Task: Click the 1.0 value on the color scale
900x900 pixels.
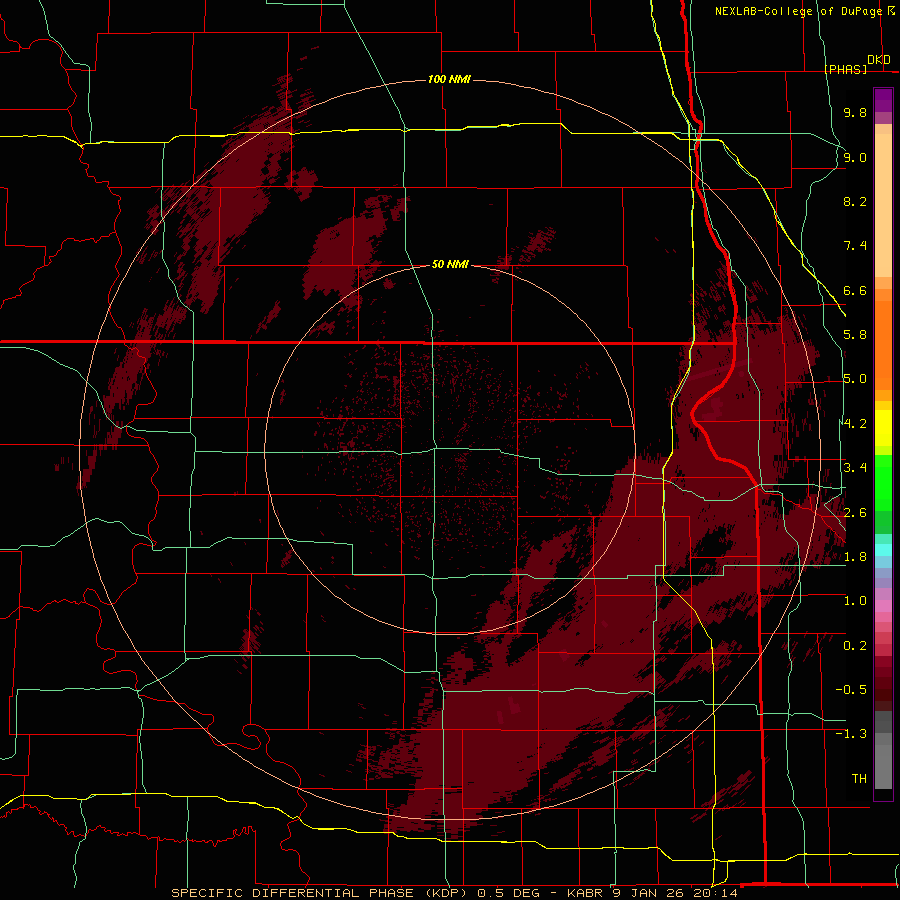Action: [x=855, y=601]
